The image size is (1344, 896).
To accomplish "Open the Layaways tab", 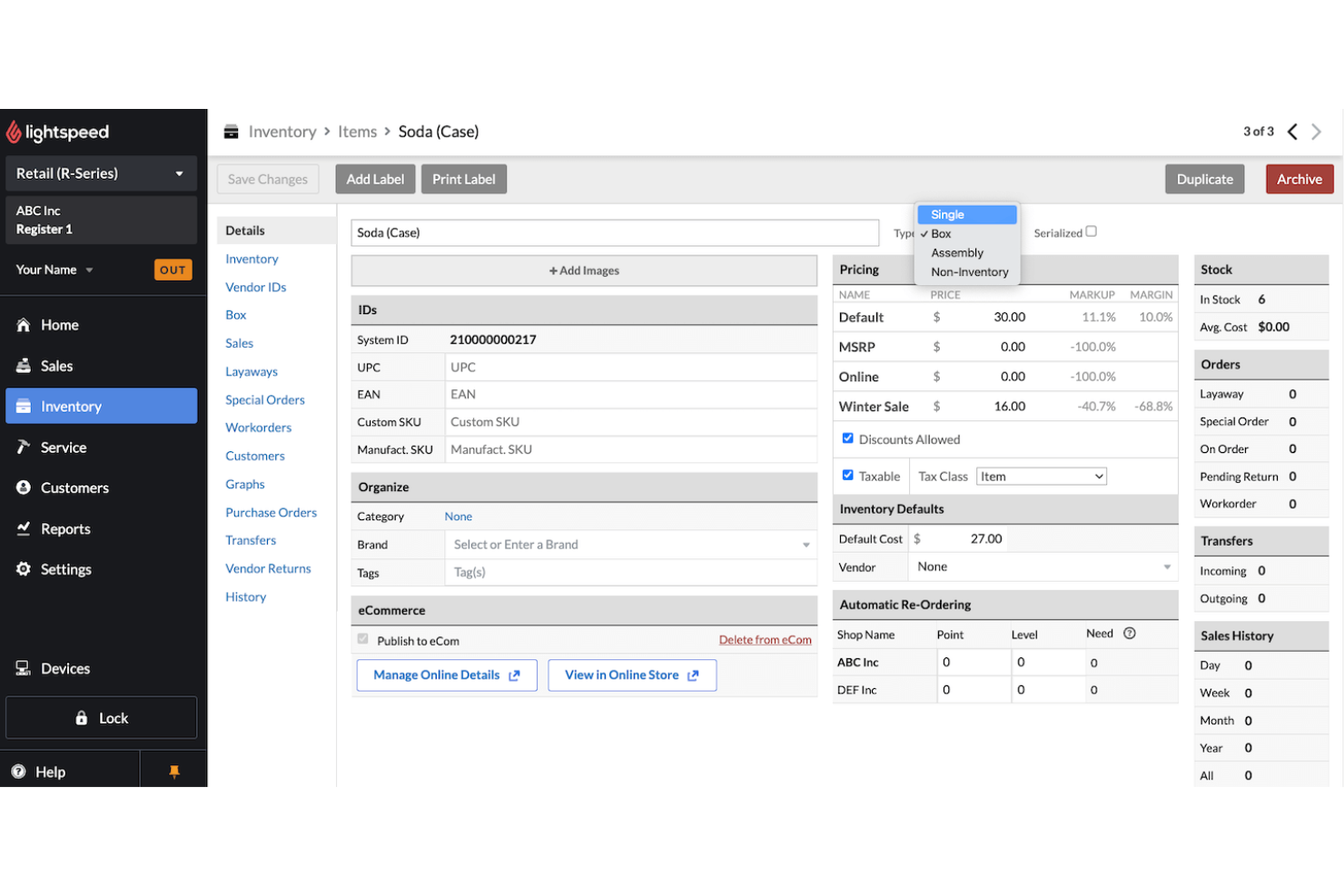I will 252,371.
